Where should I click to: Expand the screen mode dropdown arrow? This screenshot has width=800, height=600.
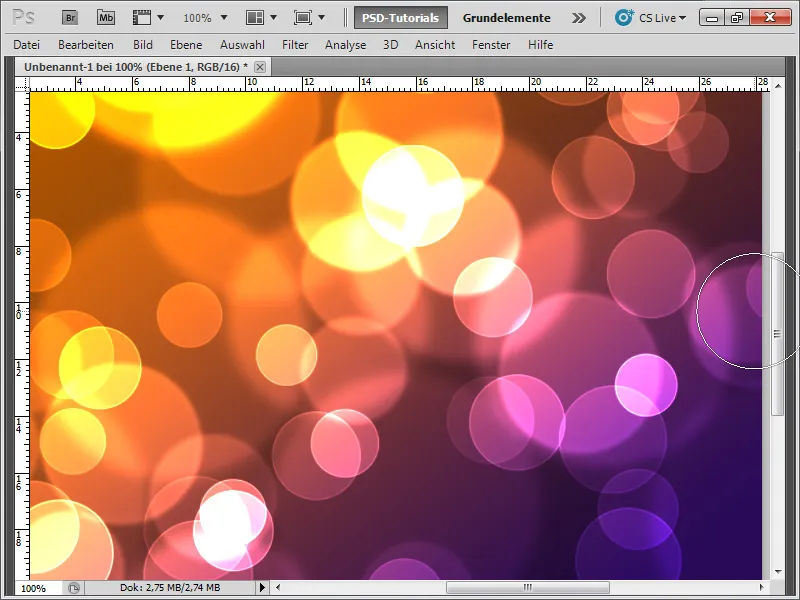(x=321, y=18)
